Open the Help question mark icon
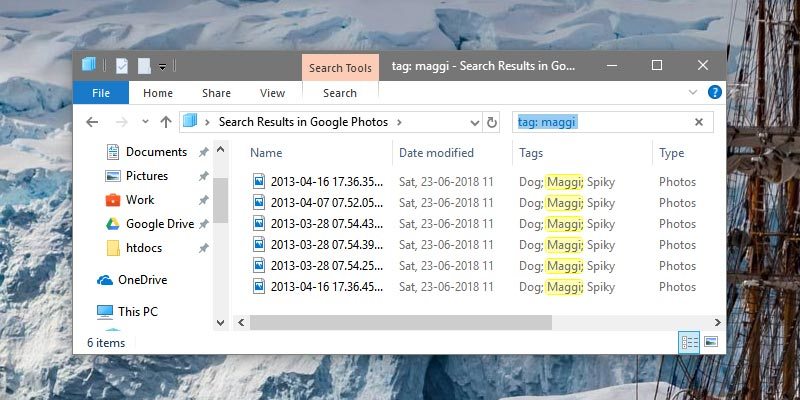 [x=715, y=92]
